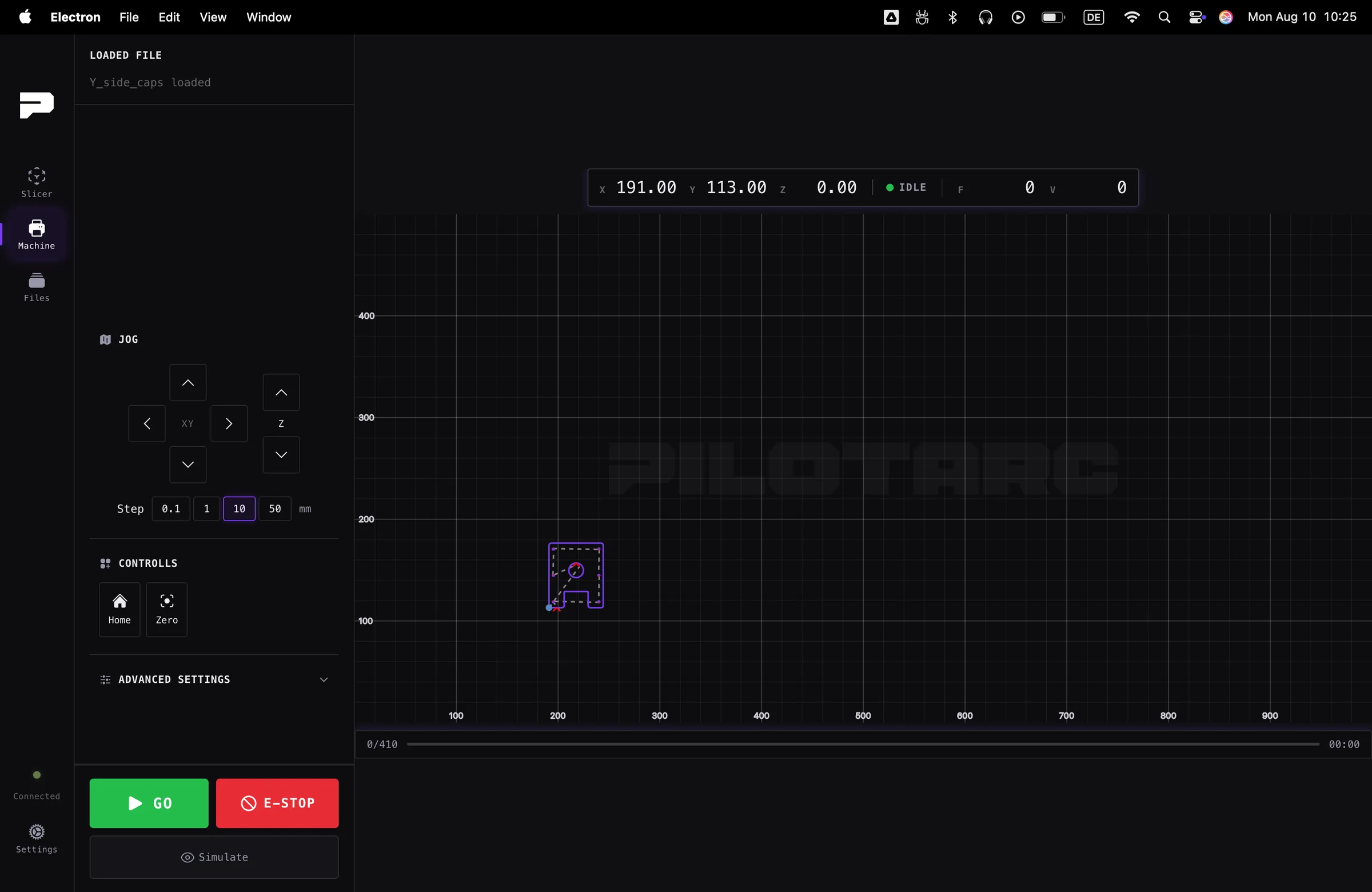This screenshot has height=892, width=1372.
Task: Click the IDLE status indicator
Action: (906, 188)
